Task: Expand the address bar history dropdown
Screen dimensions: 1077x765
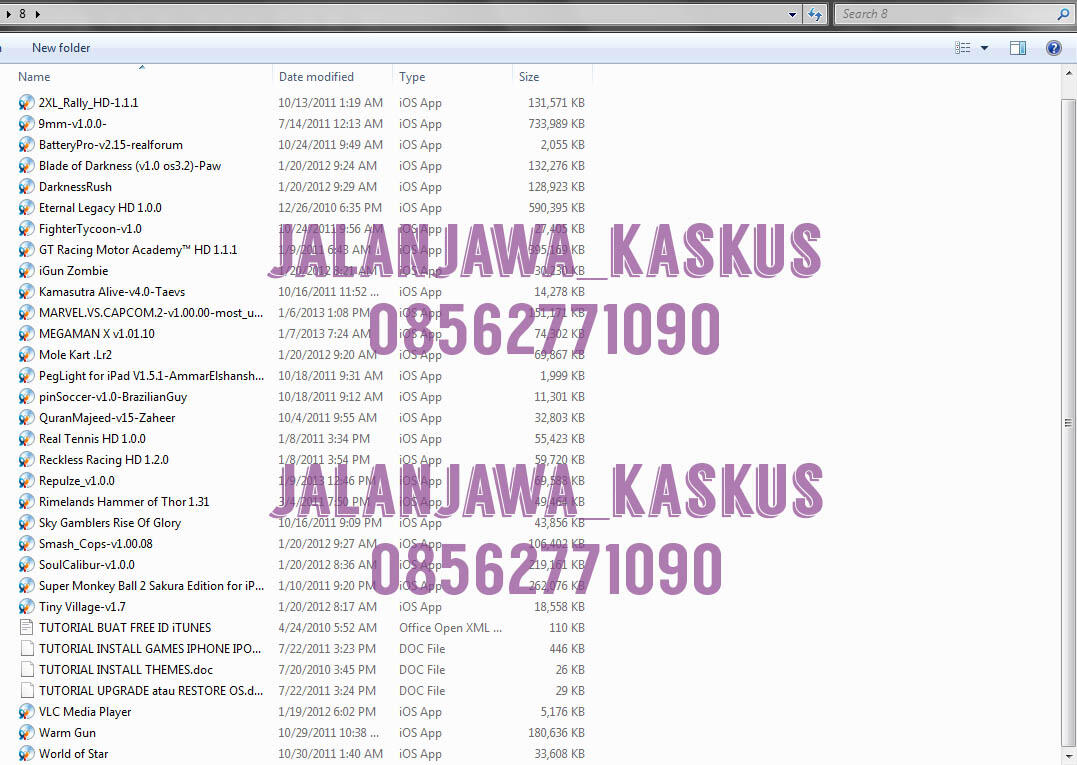Action: click(x=793, y=14)
